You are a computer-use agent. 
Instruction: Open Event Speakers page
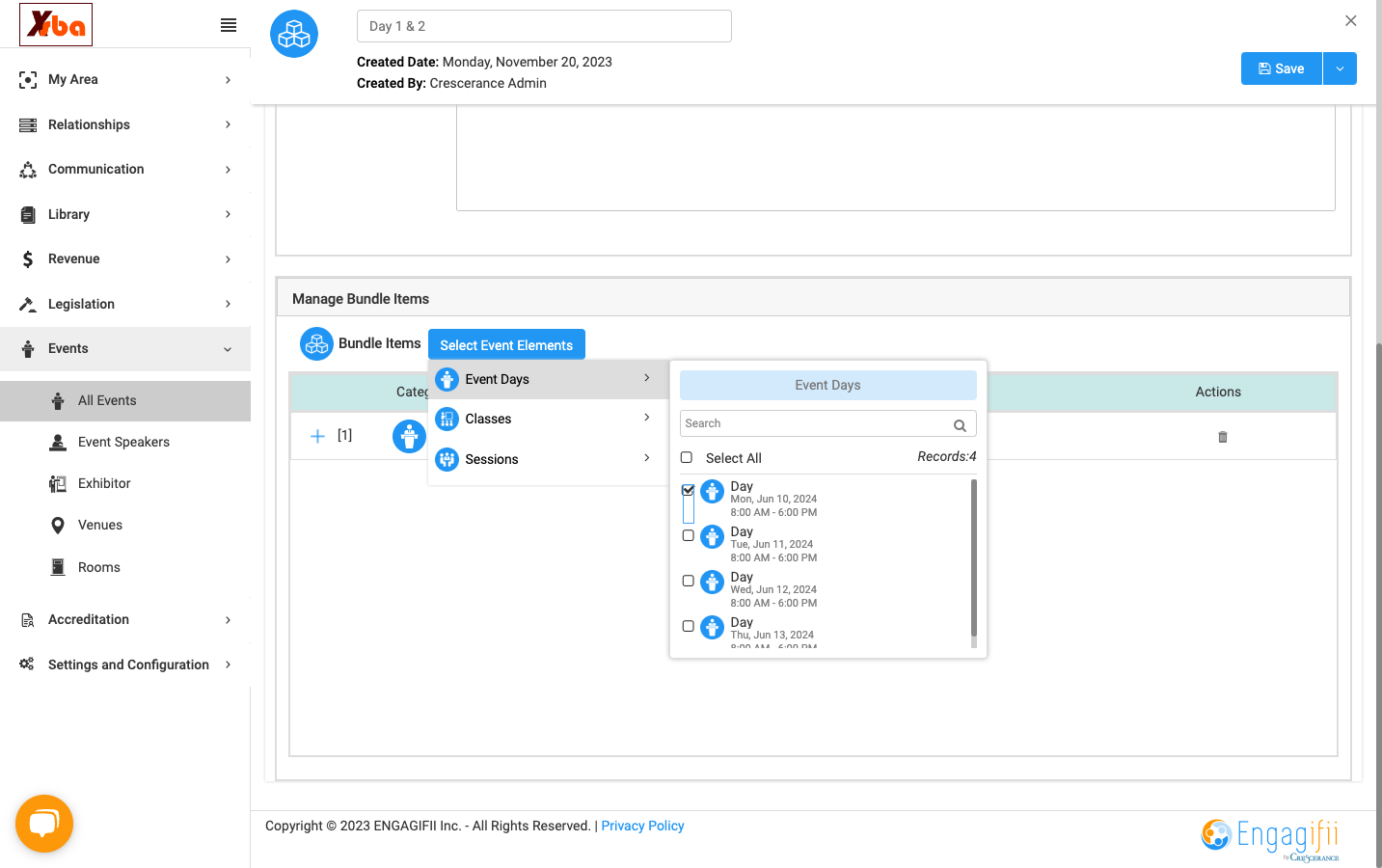click(125, 443)
